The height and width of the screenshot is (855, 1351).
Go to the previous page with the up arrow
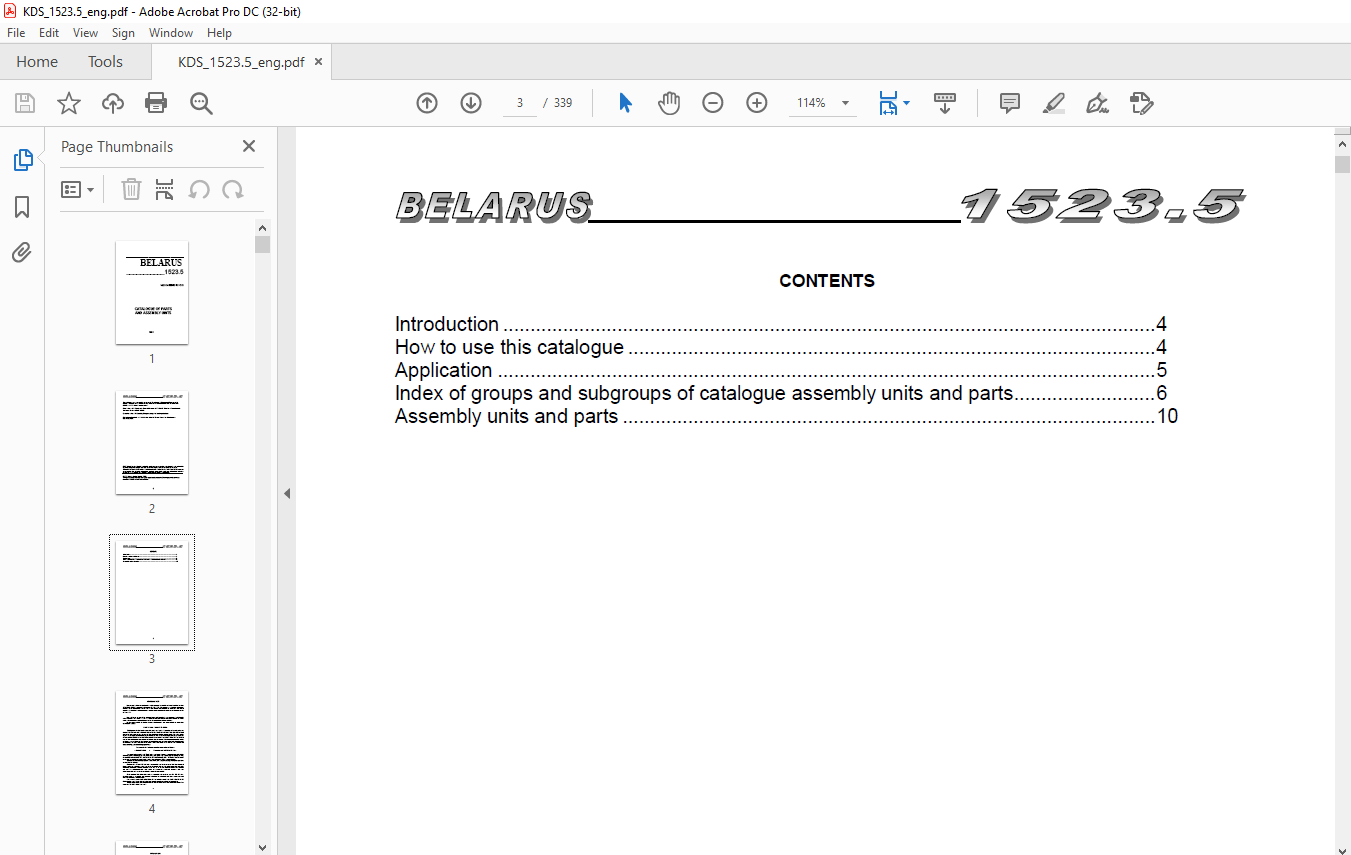(427, 103)
